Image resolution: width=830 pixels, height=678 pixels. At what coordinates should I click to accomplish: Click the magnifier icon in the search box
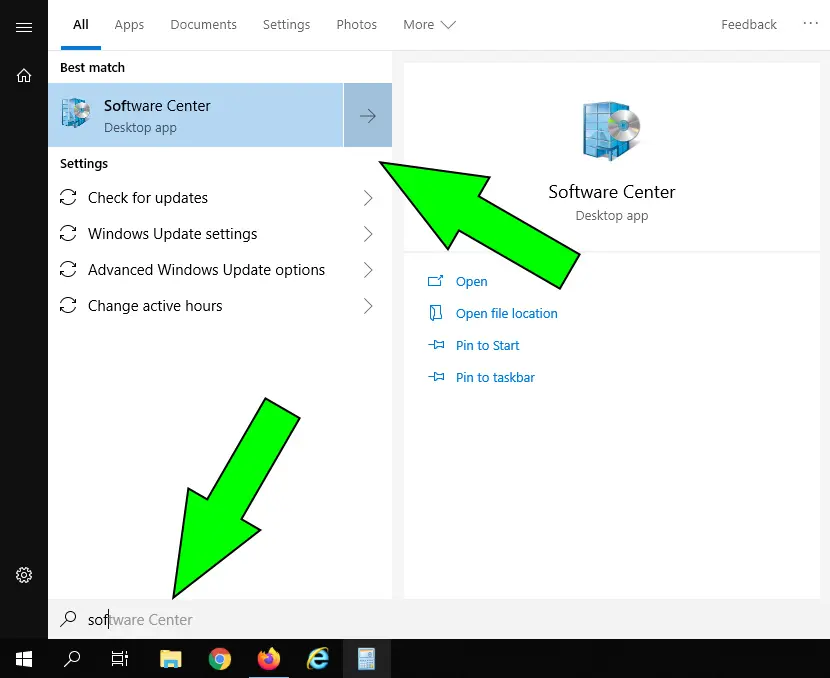click(x=68, y=618)
